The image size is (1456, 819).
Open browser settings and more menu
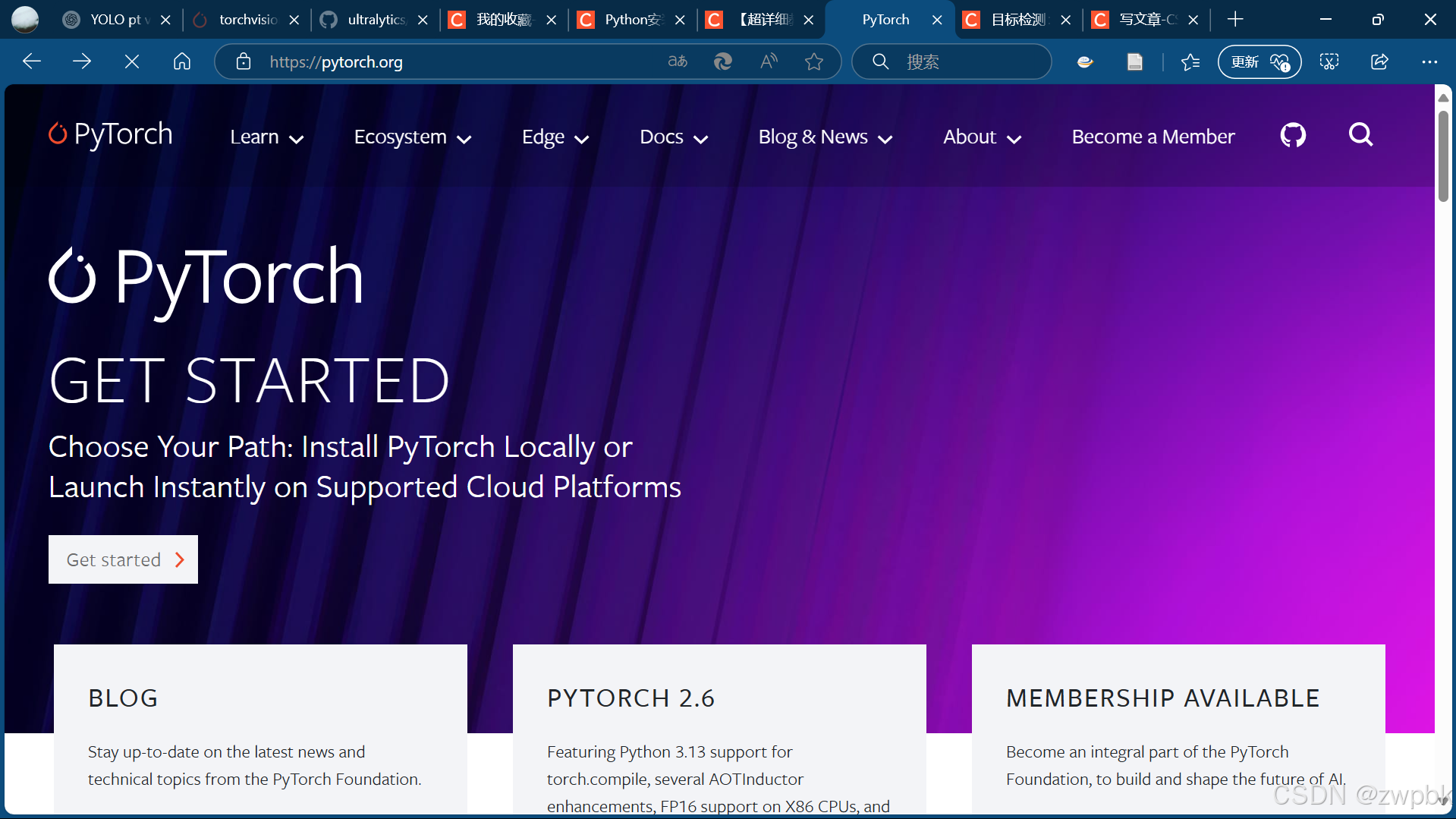(1429, 61)
